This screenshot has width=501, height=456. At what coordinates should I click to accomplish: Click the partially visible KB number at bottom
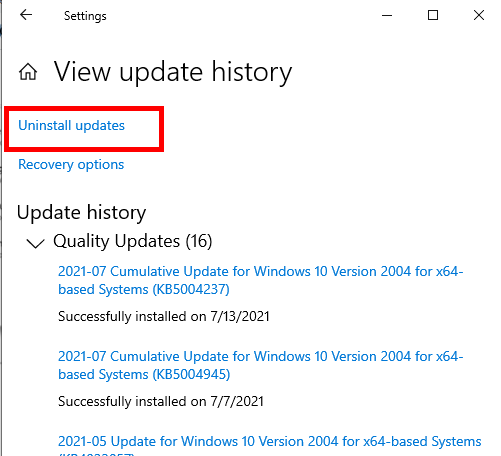(97, 454)
